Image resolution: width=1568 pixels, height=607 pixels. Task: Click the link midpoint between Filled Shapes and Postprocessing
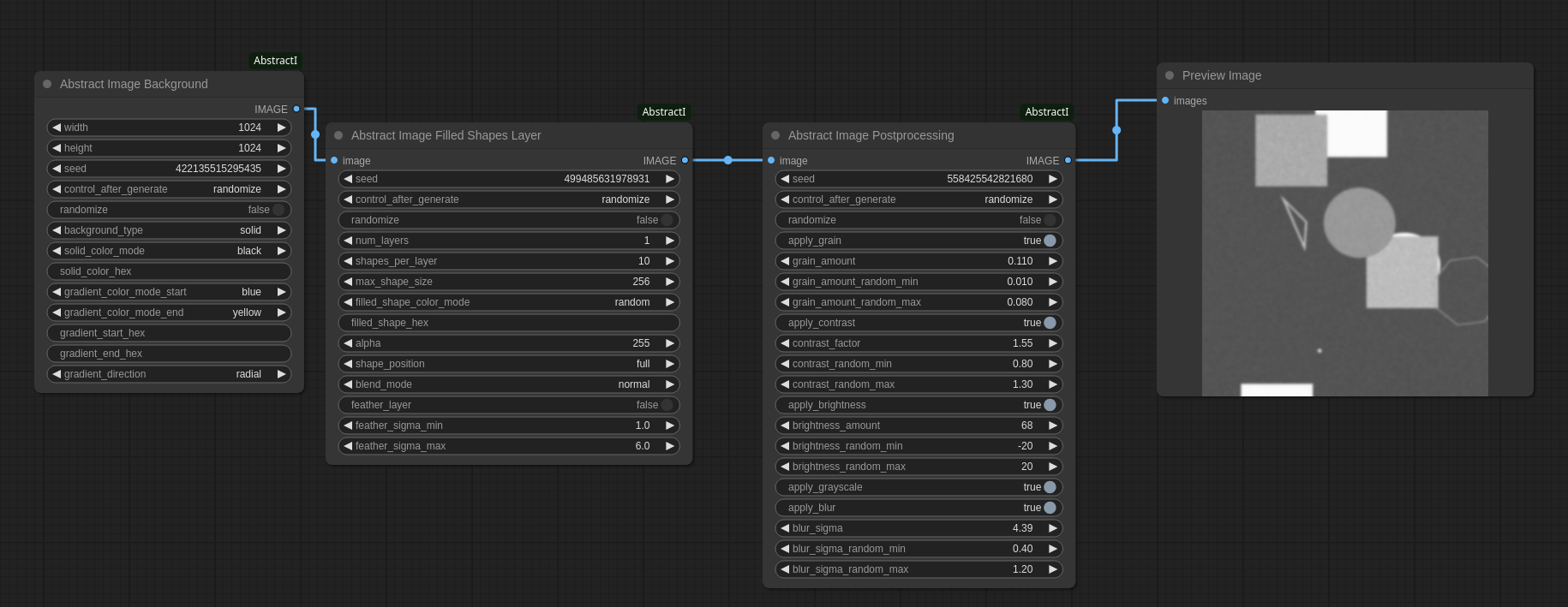coord(727,160)
